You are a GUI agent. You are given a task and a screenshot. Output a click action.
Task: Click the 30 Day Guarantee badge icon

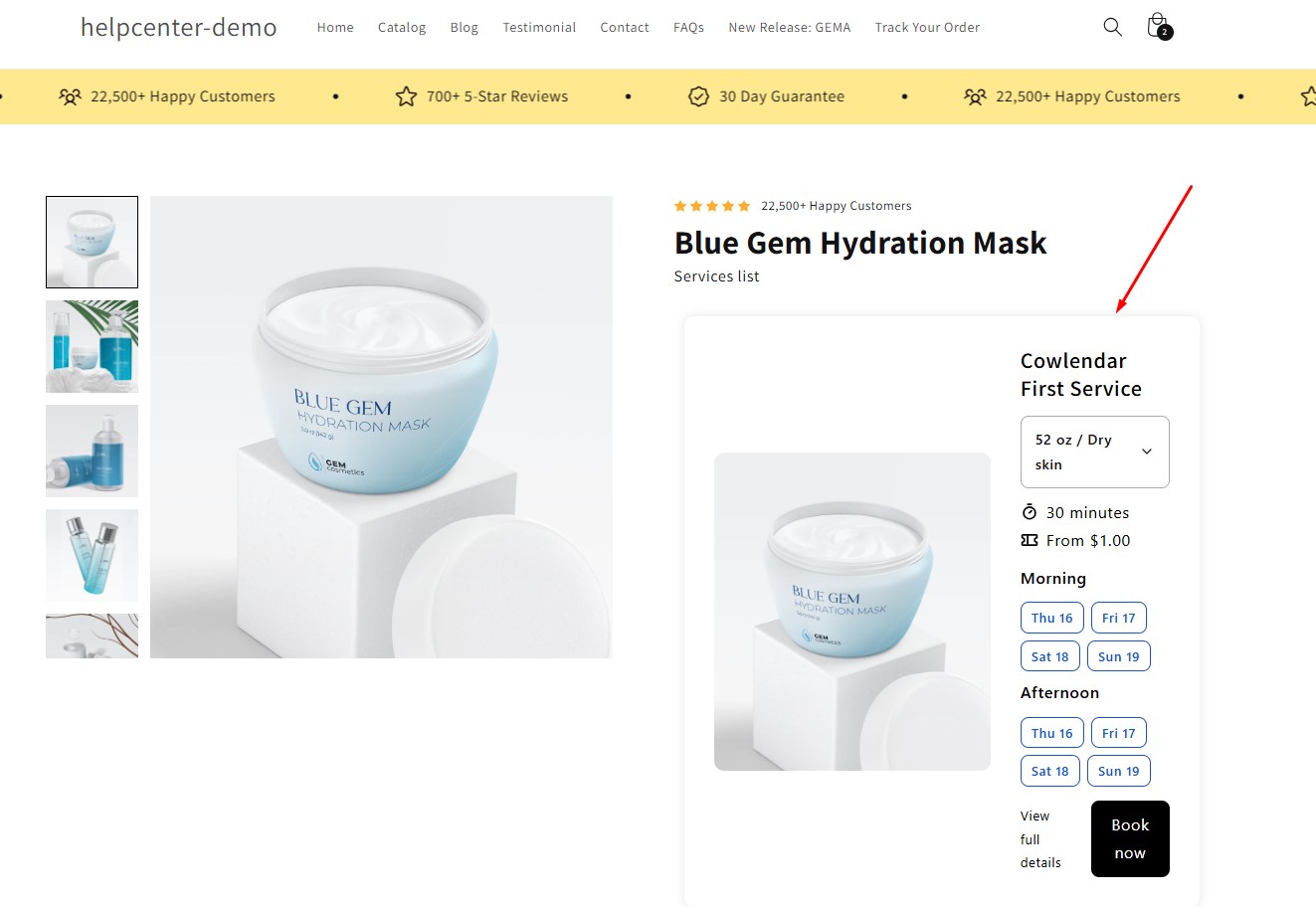[x=699, y=96]
